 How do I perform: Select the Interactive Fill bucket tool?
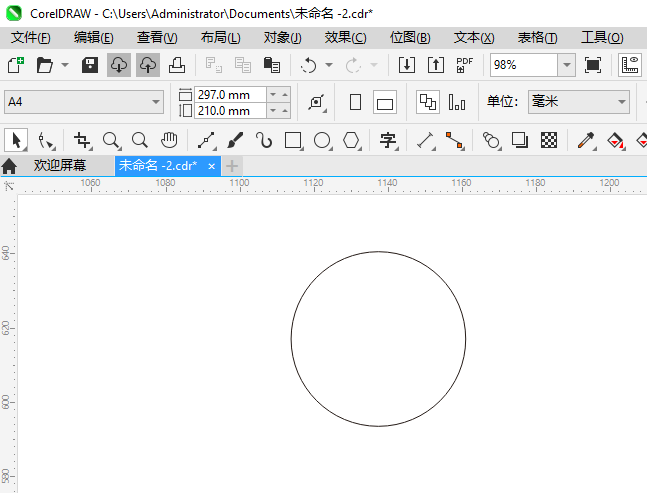(x=616, y=140)
